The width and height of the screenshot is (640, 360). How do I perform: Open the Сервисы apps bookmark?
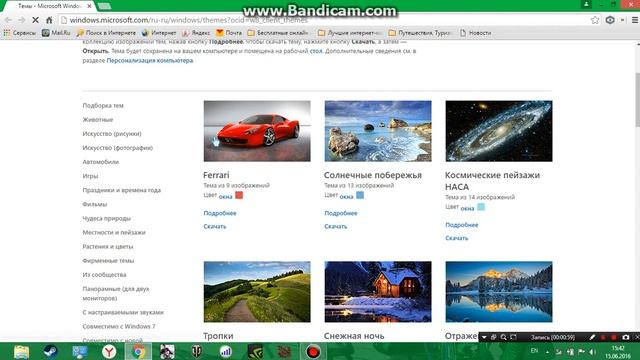tap(20, 33)
